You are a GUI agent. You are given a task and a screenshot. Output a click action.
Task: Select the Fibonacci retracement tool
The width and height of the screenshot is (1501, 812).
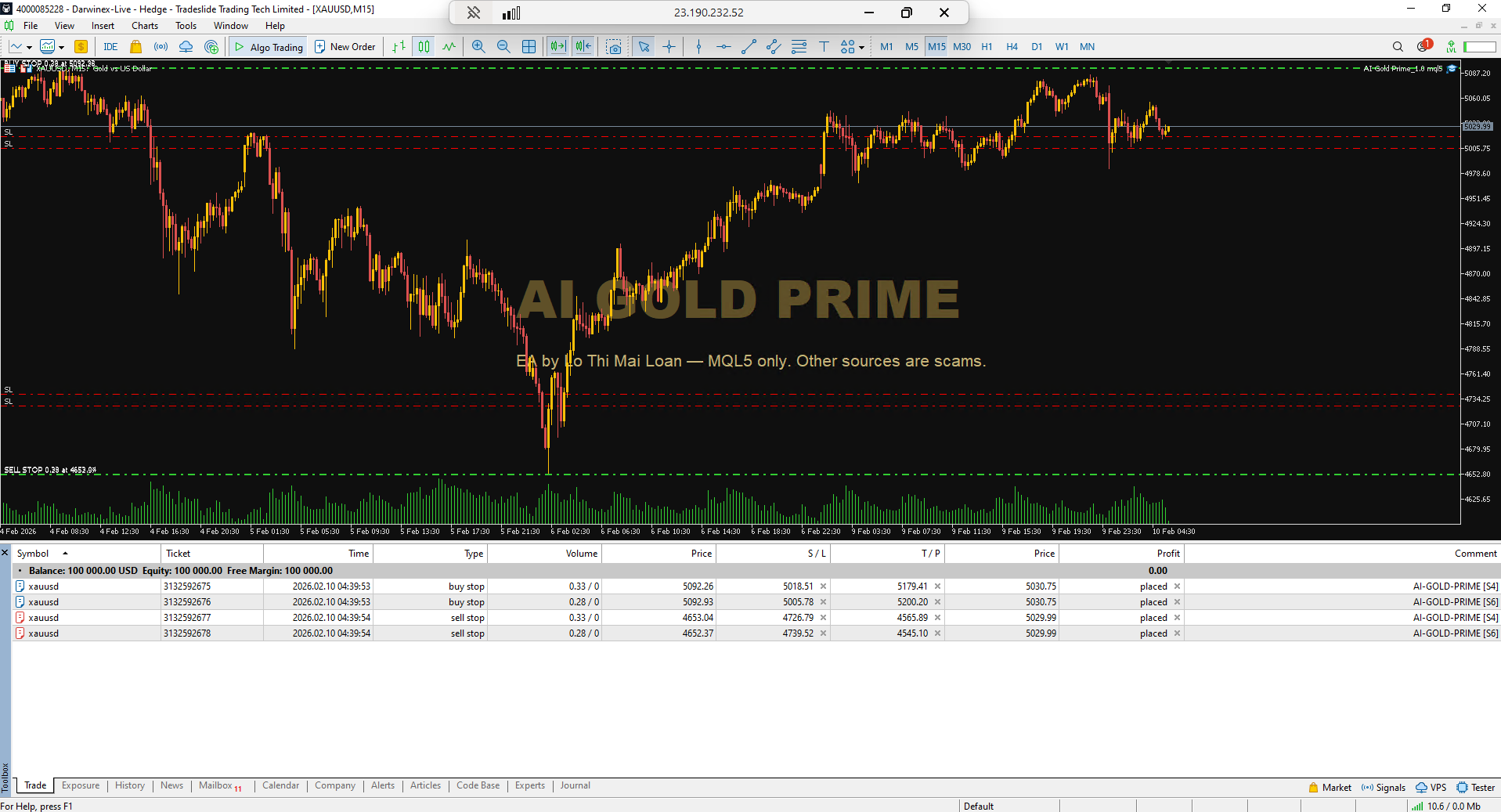[x=799, y=47]
